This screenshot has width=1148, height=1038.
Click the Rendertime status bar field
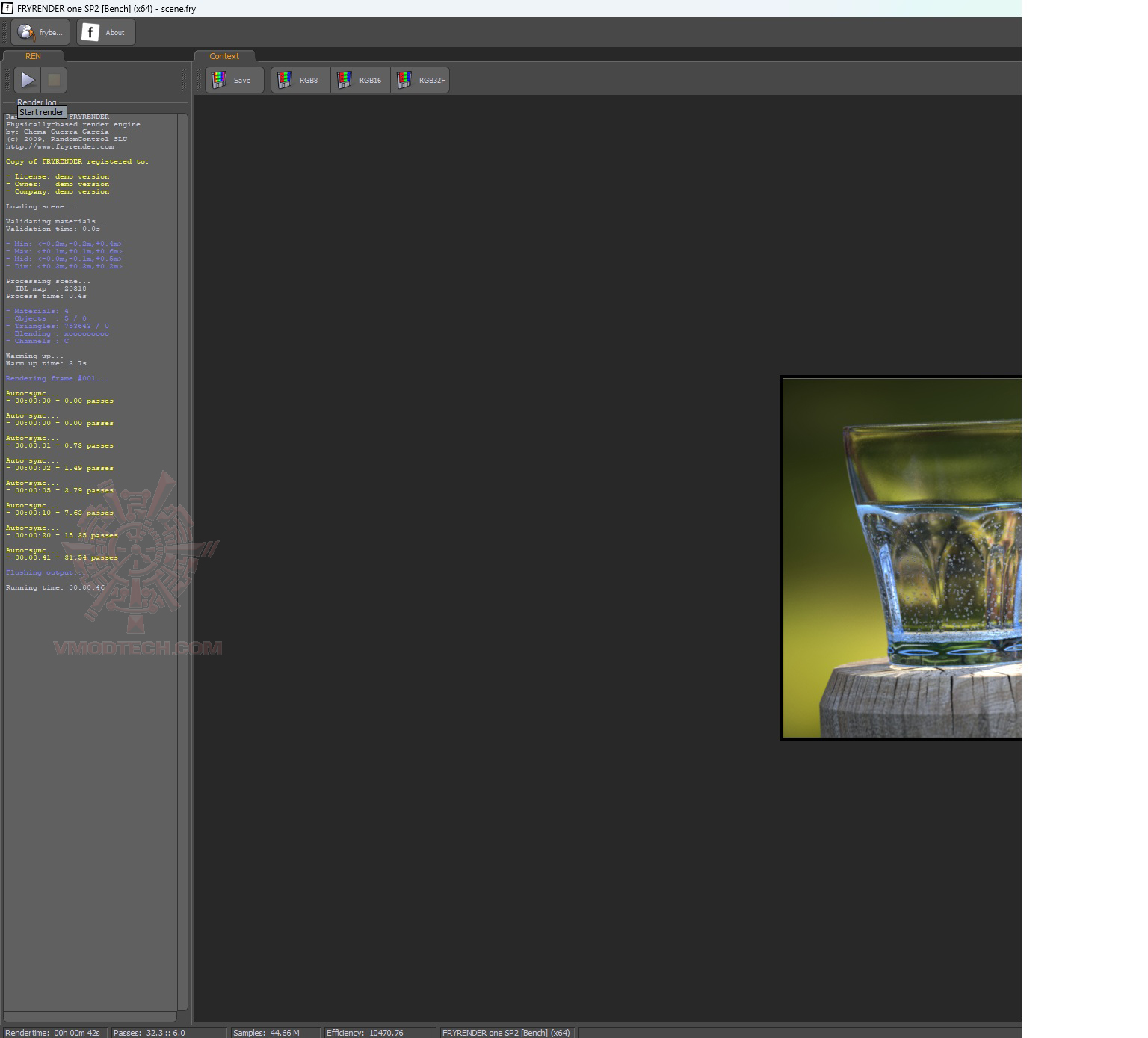tap(54, 1033)
